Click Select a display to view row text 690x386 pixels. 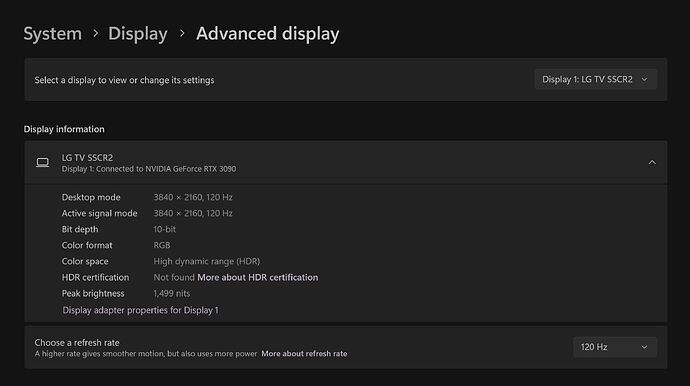(125, 80)
